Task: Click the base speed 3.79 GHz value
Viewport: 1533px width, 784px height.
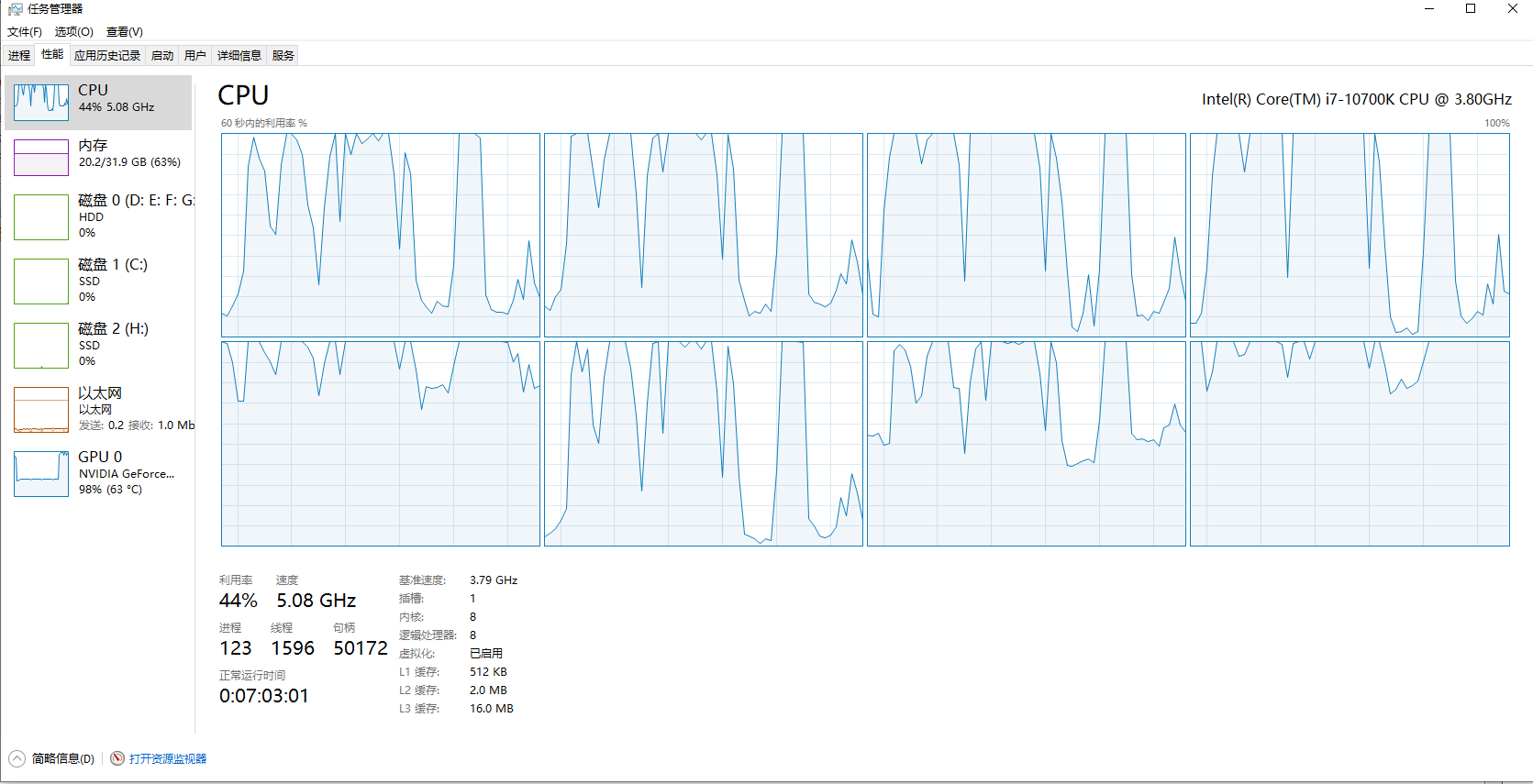Action: [494, 580]
